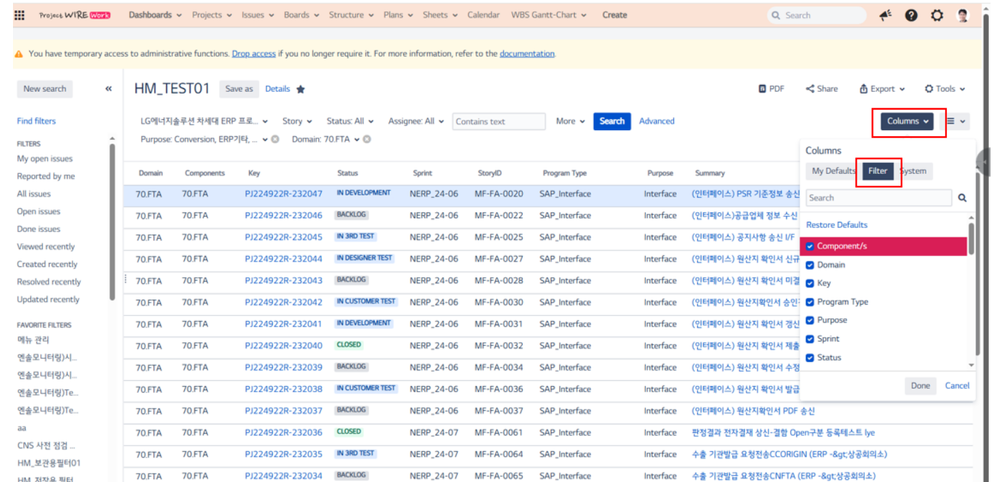Click the user profile avatar

click(963, 15)
